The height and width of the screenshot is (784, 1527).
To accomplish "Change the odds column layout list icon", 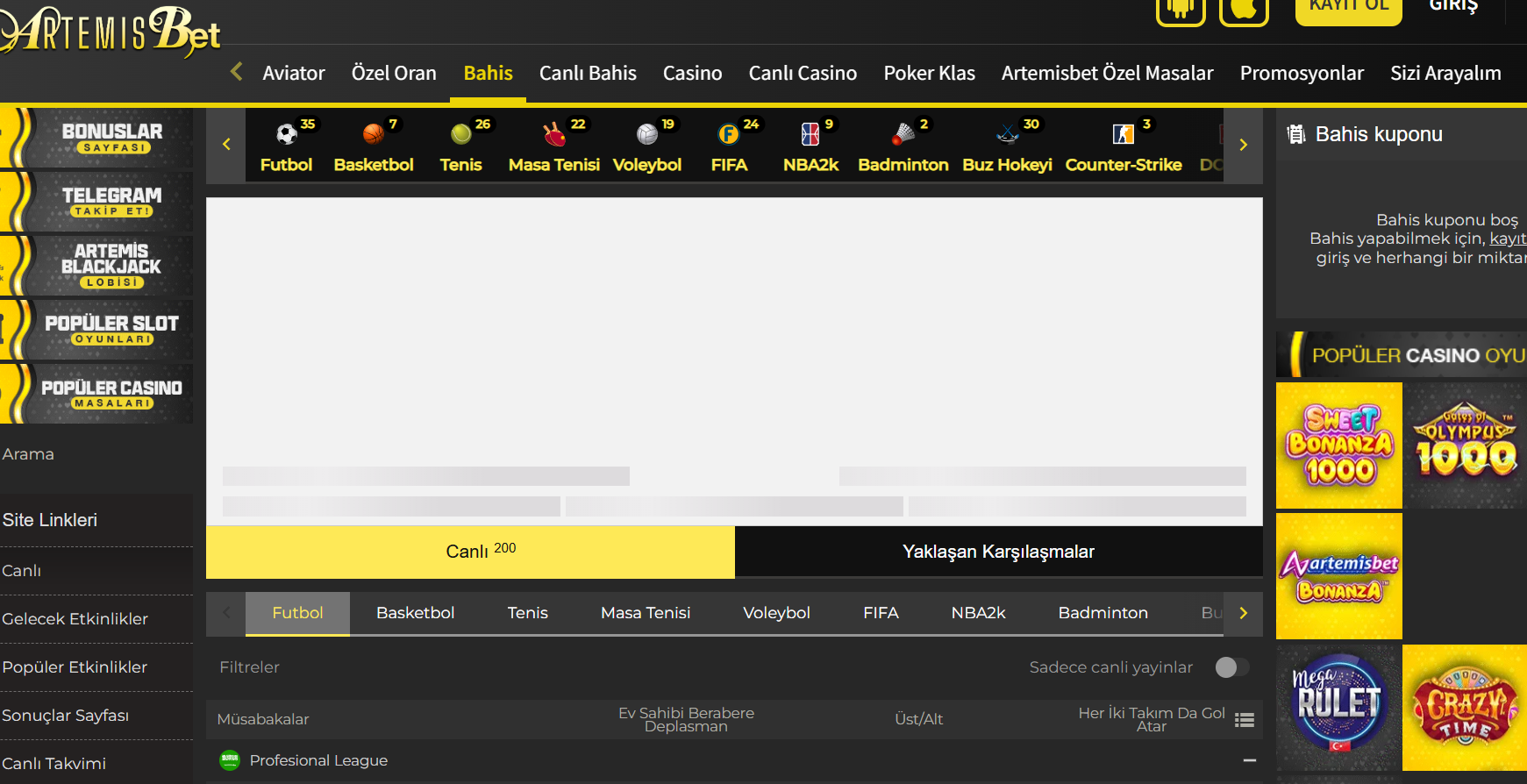I will point(1244,720).
